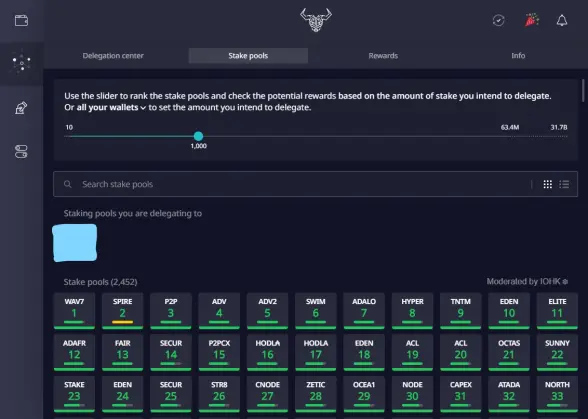The height and width of the screenshot is (419, 588).
Task: Click the party popper news icon
Action: point(531,20)
